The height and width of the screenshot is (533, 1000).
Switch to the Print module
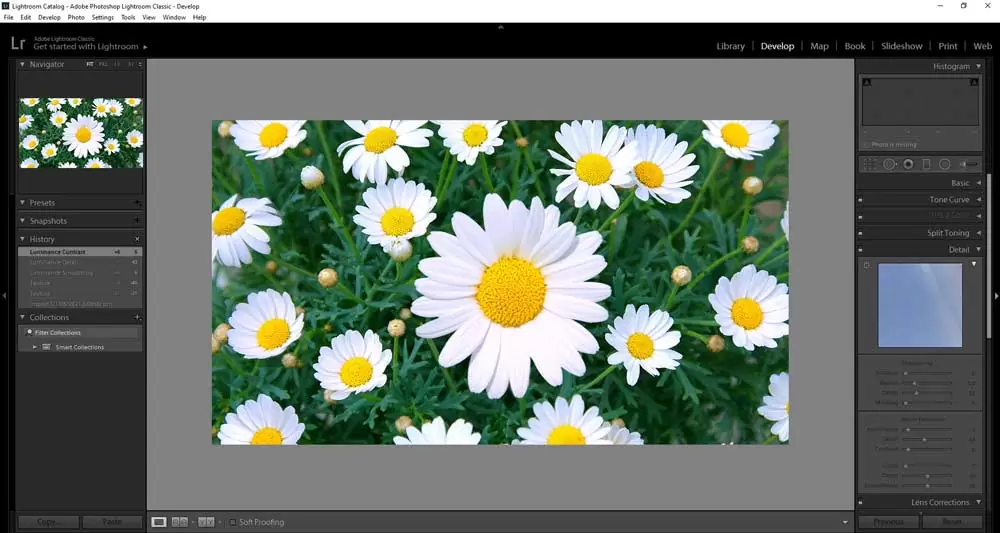(948, 46)
